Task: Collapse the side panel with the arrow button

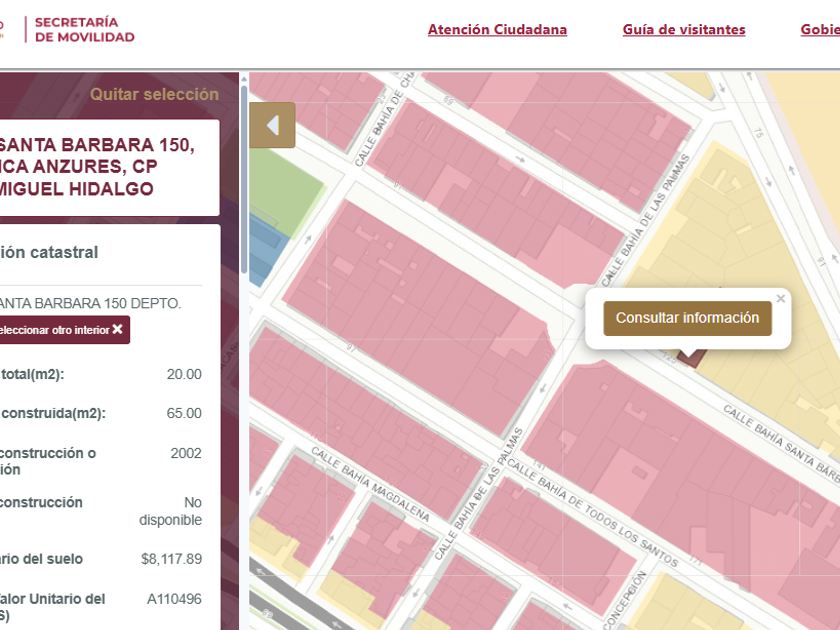Action: (272, 125)
